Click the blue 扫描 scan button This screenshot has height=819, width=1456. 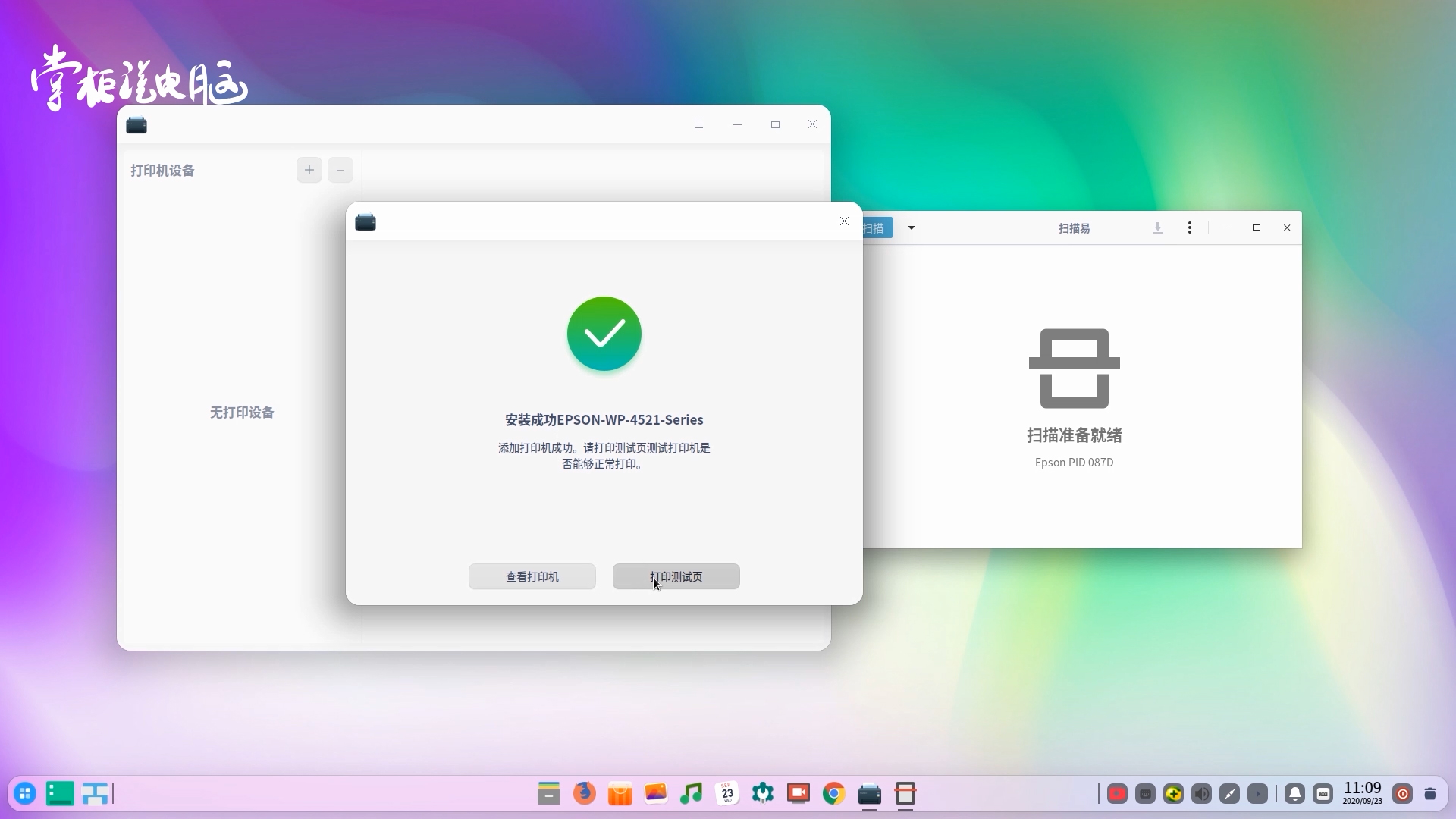877,227
